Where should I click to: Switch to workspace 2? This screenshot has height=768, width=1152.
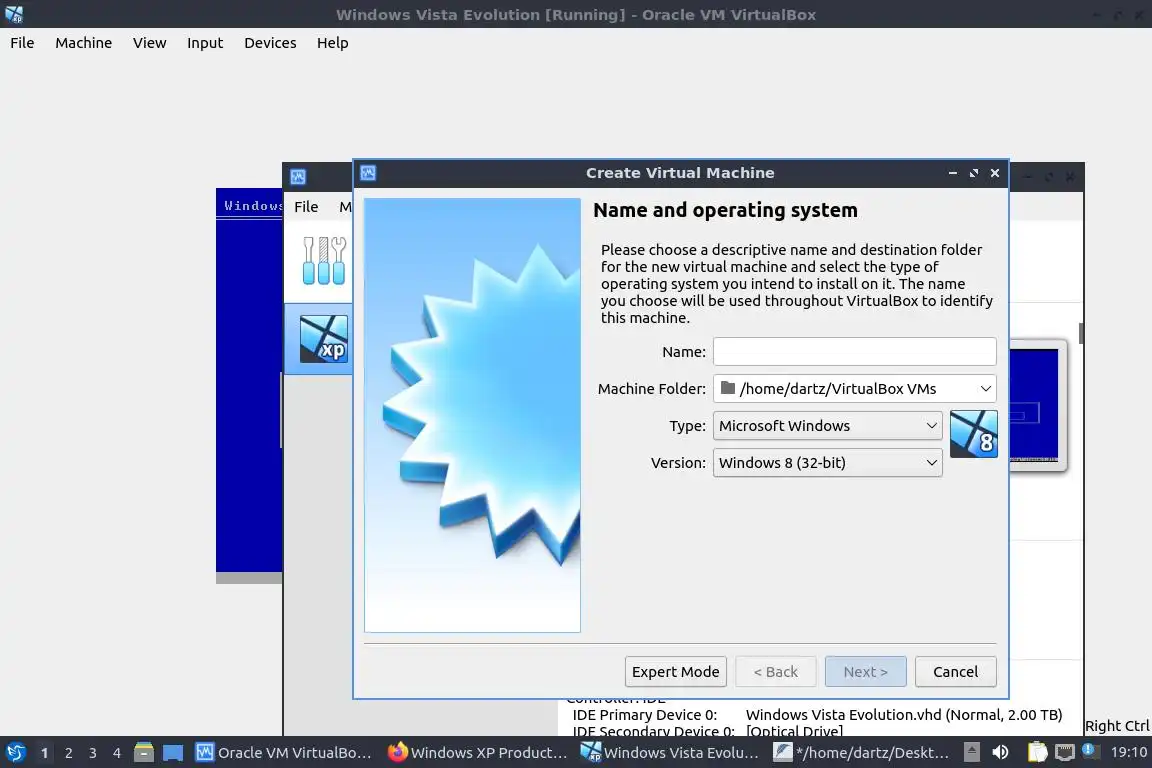[x=68, y=753]
